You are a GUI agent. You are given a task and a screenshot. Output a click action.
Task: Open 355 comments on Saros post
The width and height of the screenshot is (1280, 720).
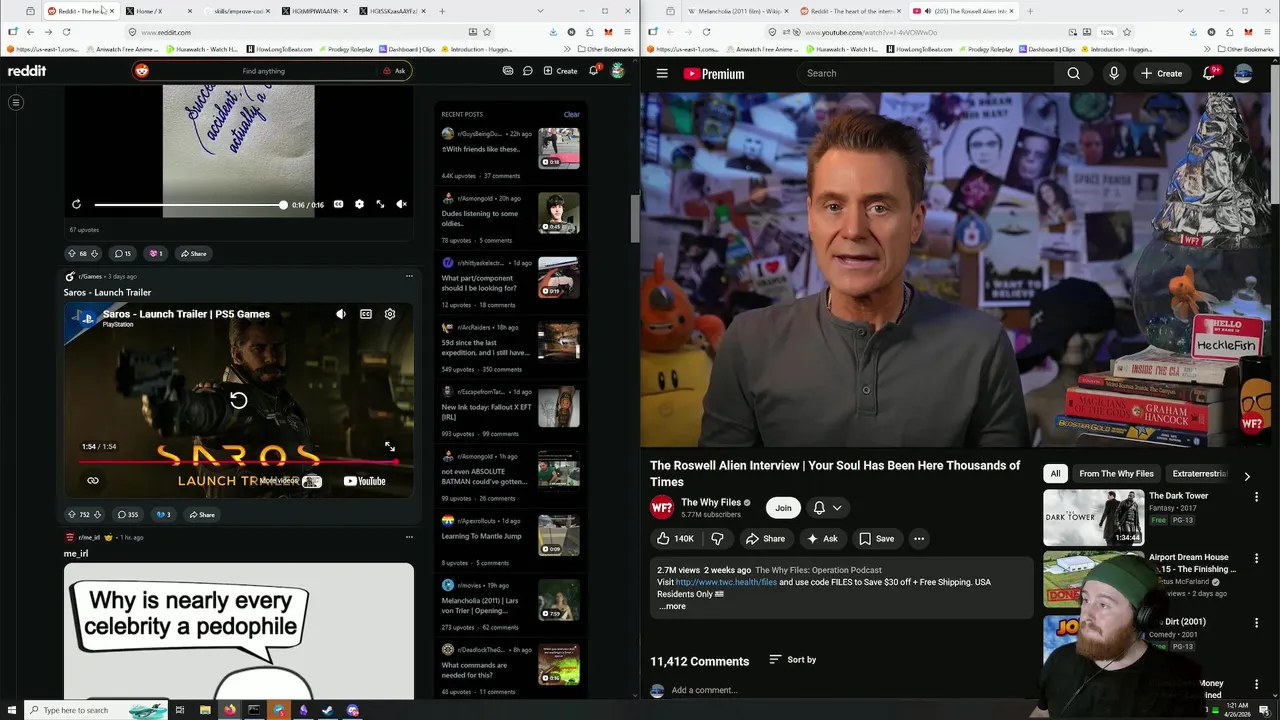(128, 514)
